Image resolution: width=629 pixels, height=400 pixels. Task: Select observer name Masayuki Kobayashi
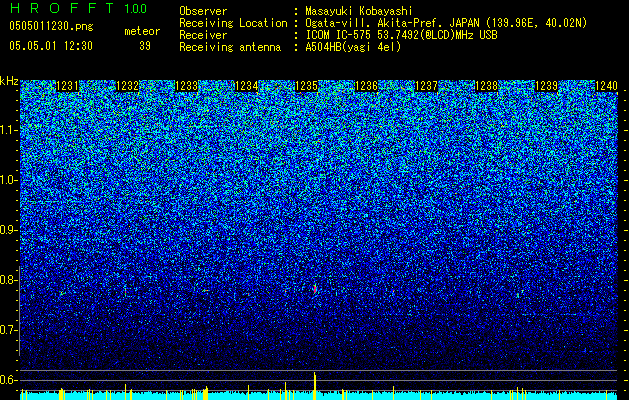(359, 11)
